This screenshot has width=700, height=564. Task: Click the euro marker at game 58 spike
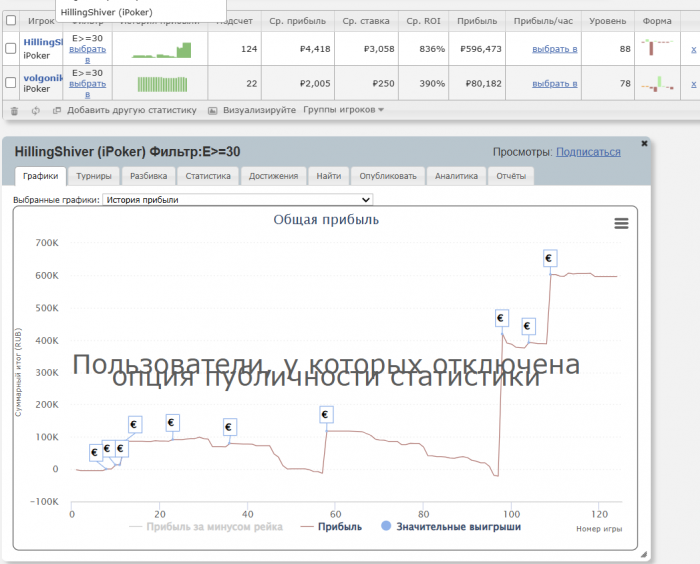326,414
